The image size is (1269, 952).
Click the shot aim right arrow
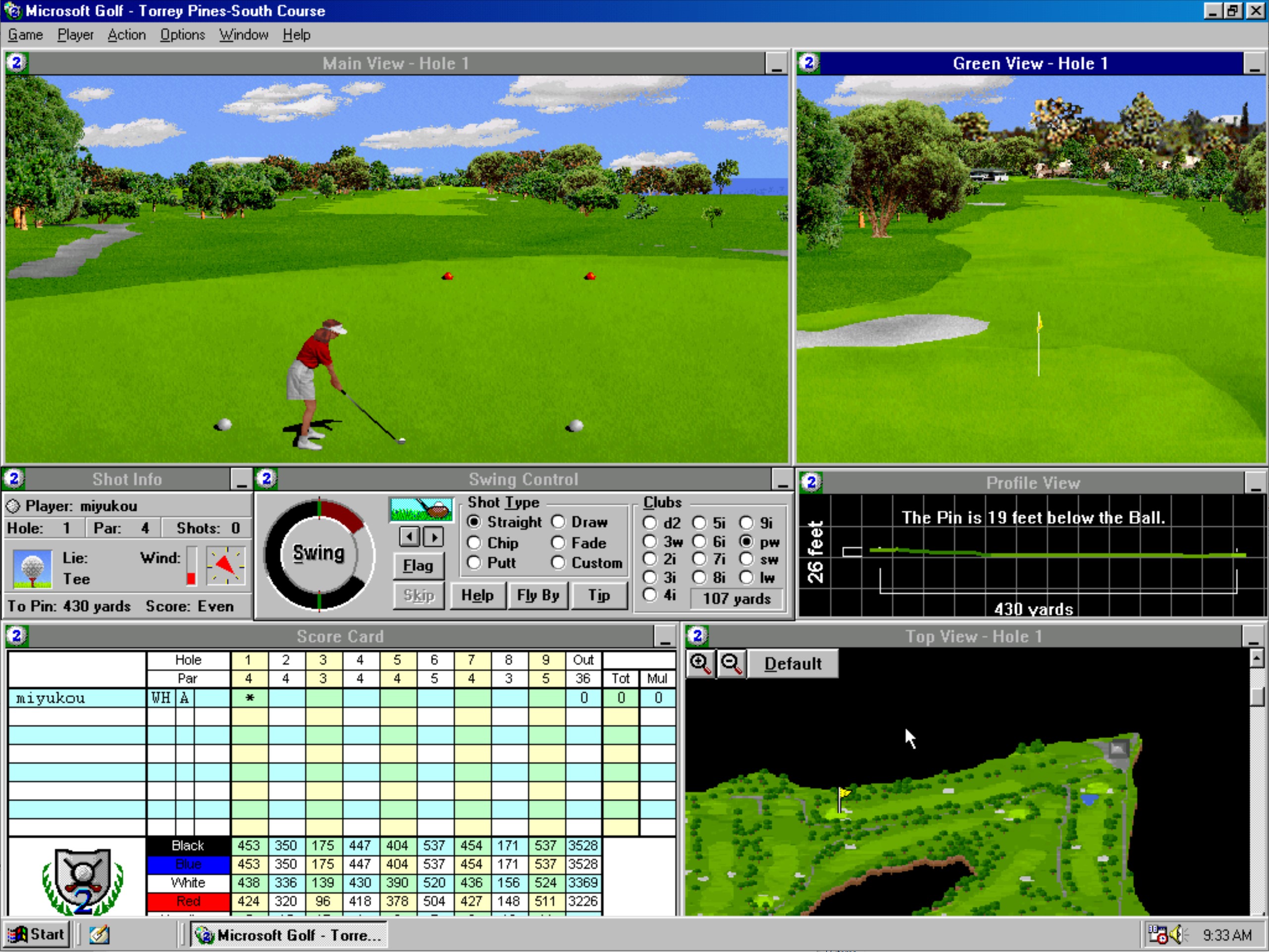click(x=434, y=537)
